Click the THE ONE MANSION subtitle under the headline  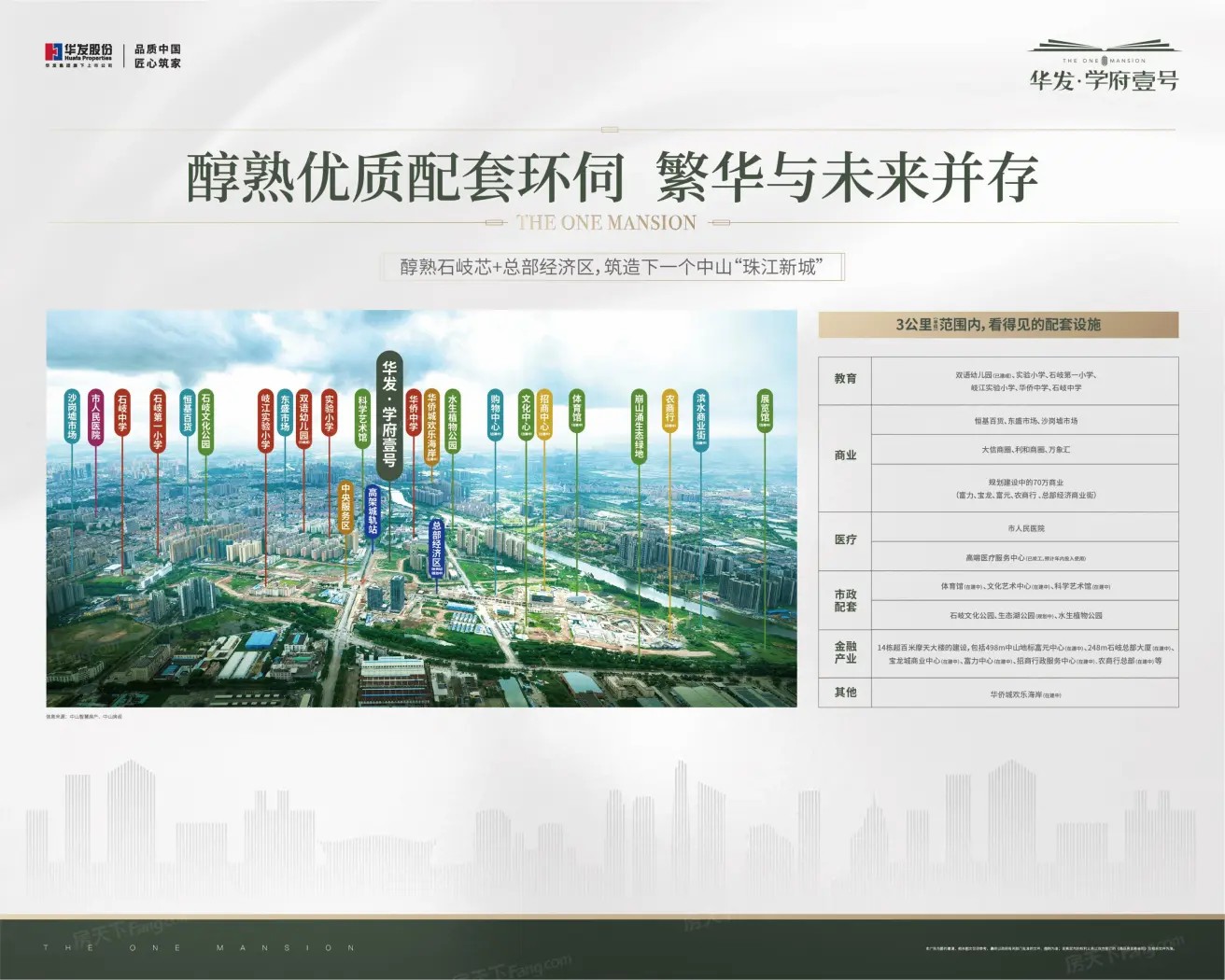[606, 223]
